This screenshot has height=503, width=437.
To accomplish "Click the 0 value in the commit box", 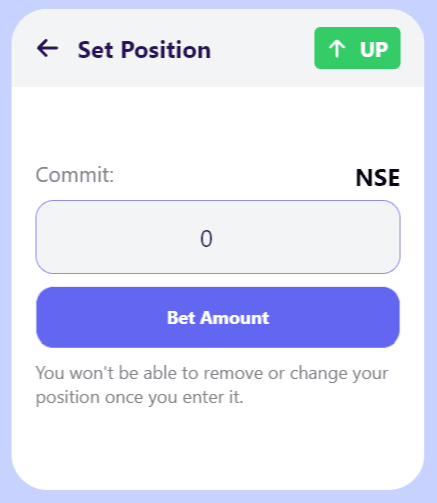I will pyautogui.click(x=206, y=239).
